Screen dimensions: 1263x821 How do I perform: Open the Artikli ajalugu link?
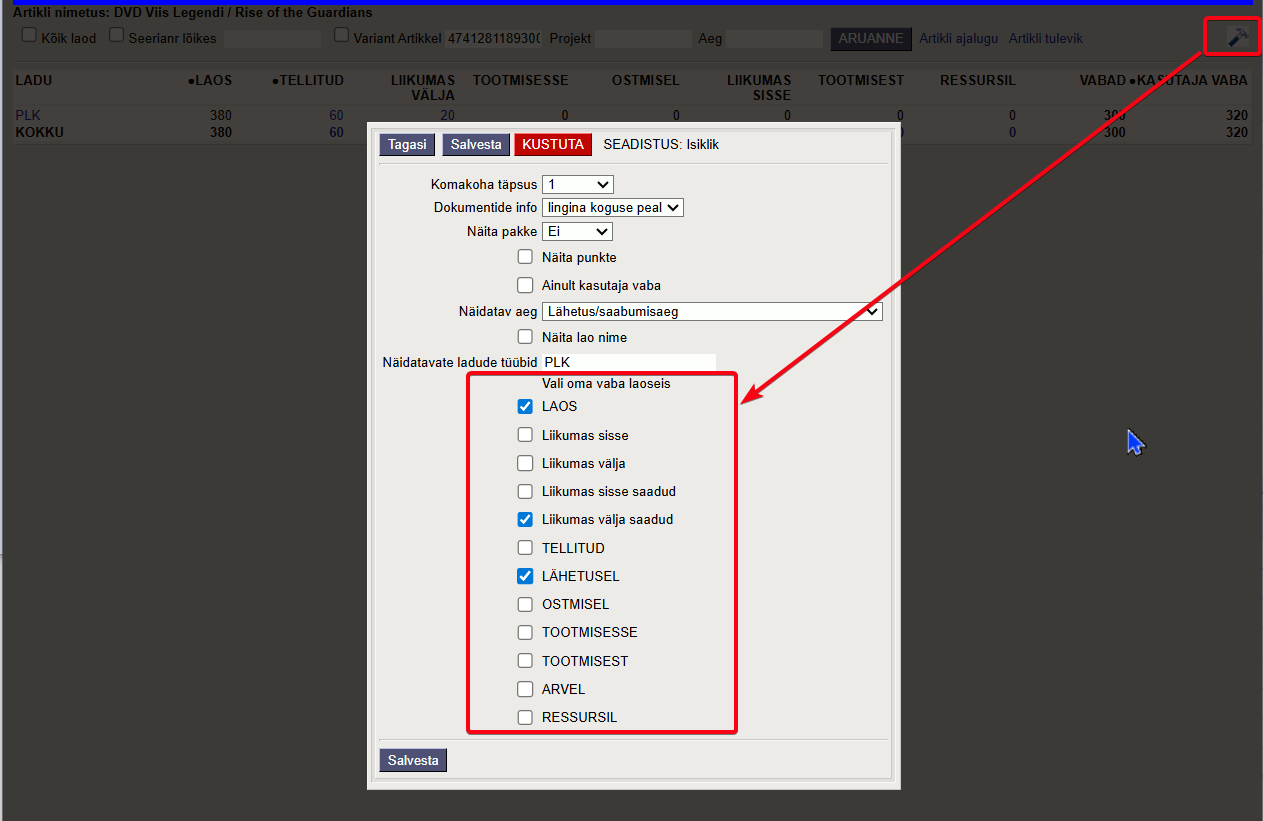[959, 39]
